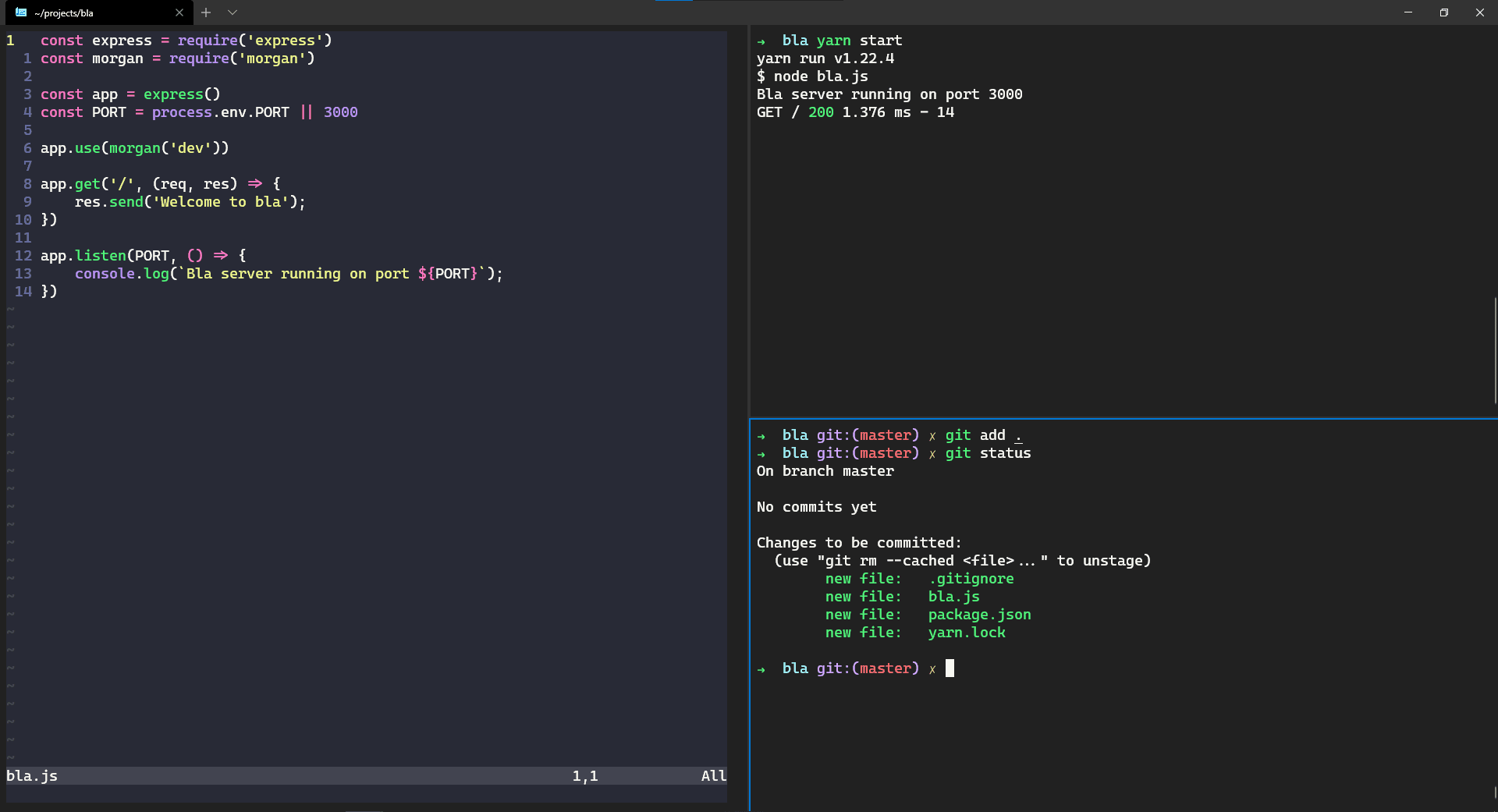This screenshot has height=812, width=1498.
Task: Place cursor on the app.listen line in vim
Action: [x=143, y=256]
